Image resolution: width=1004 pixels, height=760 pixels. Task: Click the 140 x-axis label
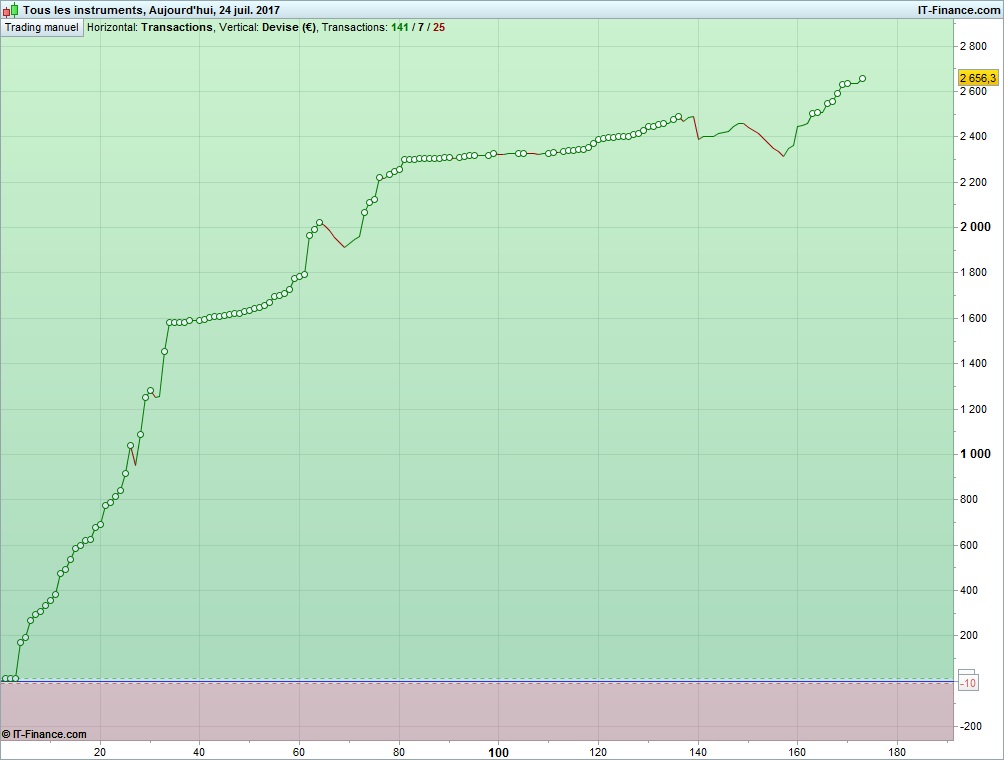point(698,752)
